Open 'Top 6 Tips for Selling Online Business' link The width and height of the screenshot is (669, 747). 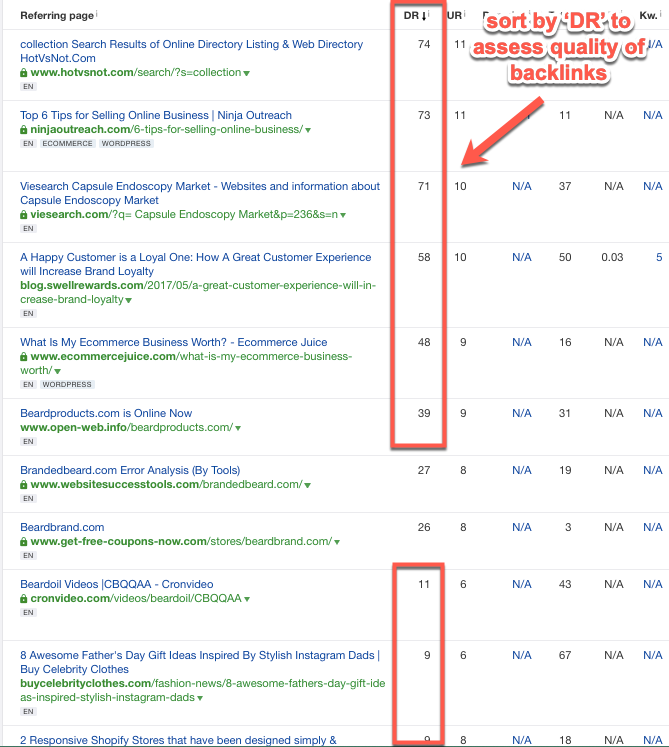156,116
